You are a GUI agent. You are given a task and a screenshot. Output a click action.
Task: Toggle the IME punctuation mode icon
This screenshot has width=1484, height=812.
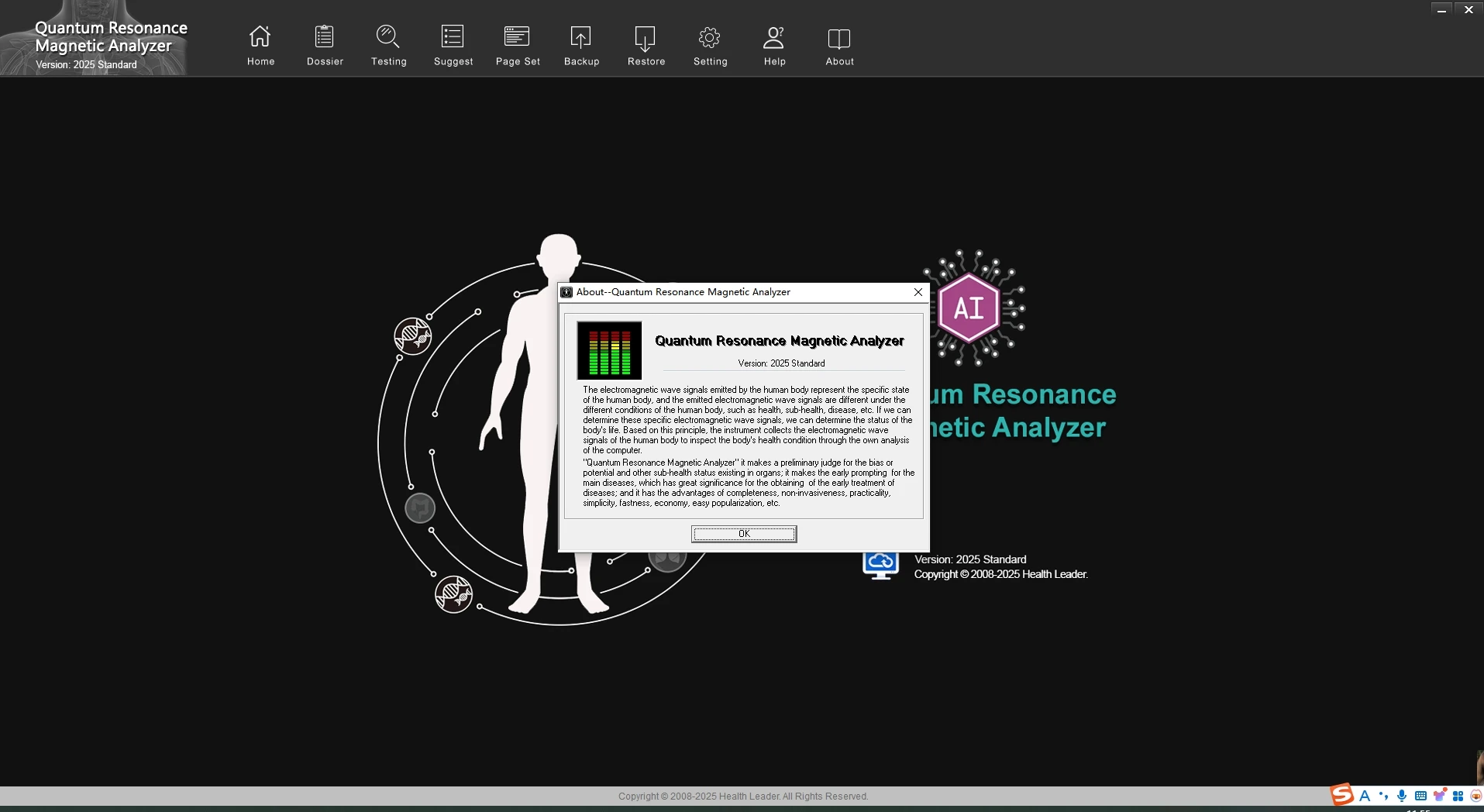pyautogui.click(x=1383, y=796)
